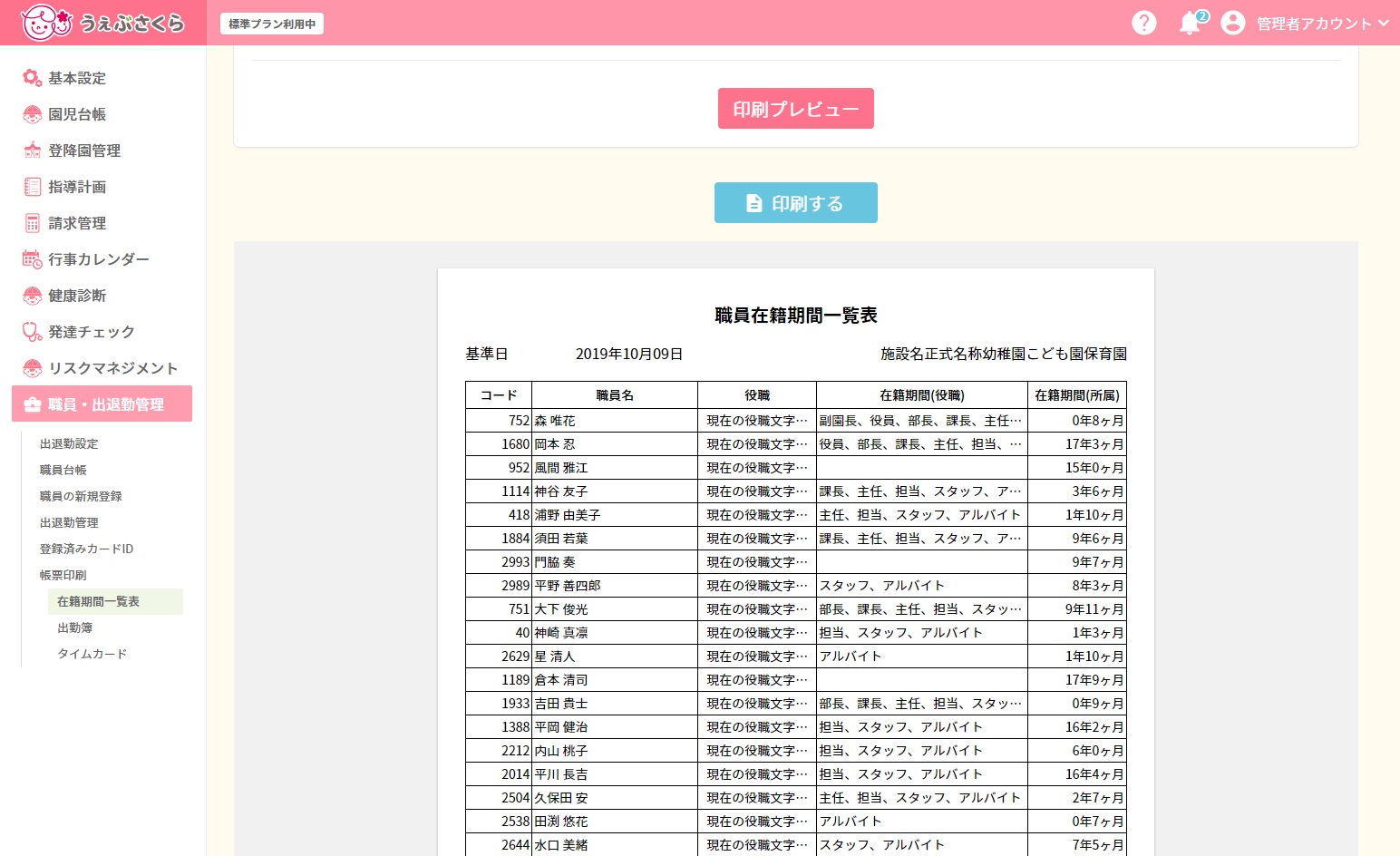Click the 請求管理 calculator icon

coord(33,223)
